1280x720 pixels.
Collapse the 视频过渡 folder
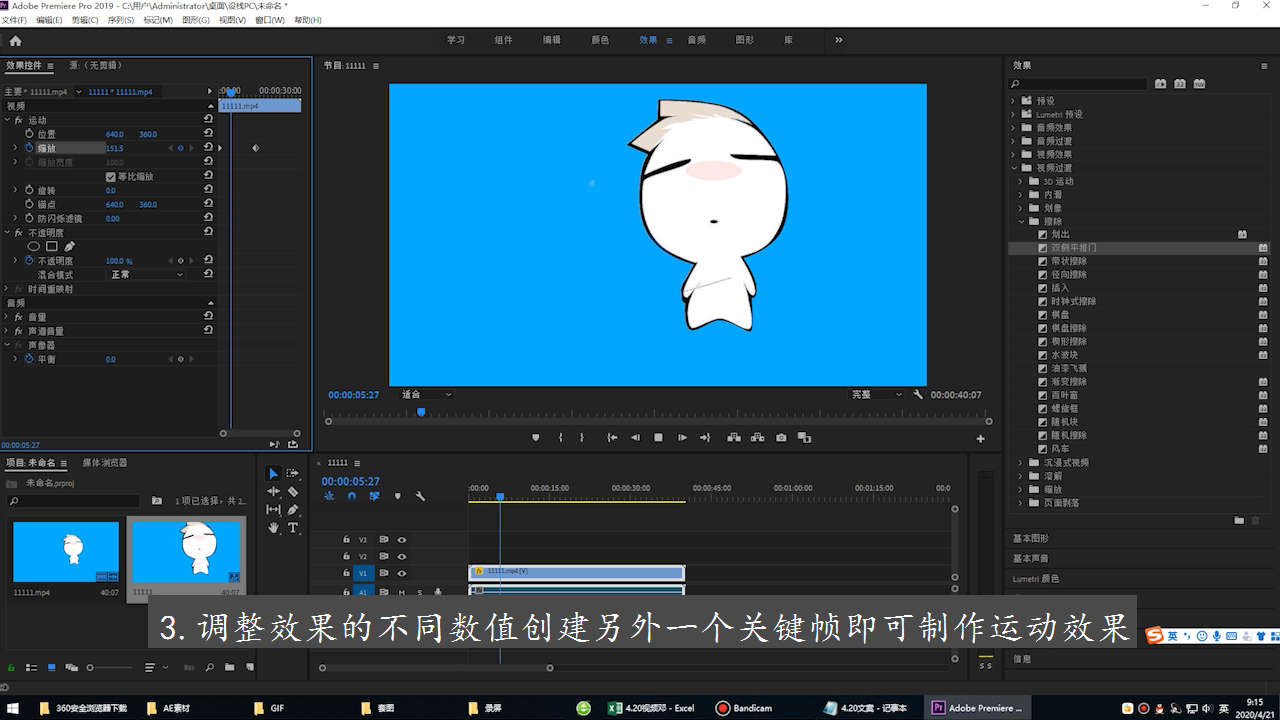pos(1013,168)
